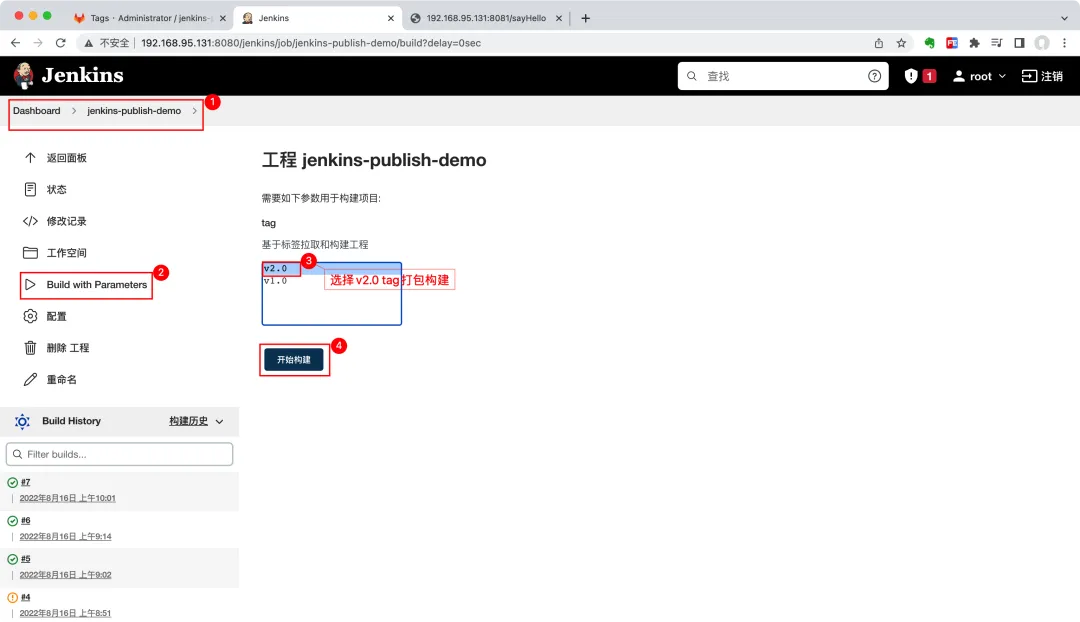This screenshot has width=1080, height=622.
Task: Click the 注销 logout button
Action: tap(1042, 76)
